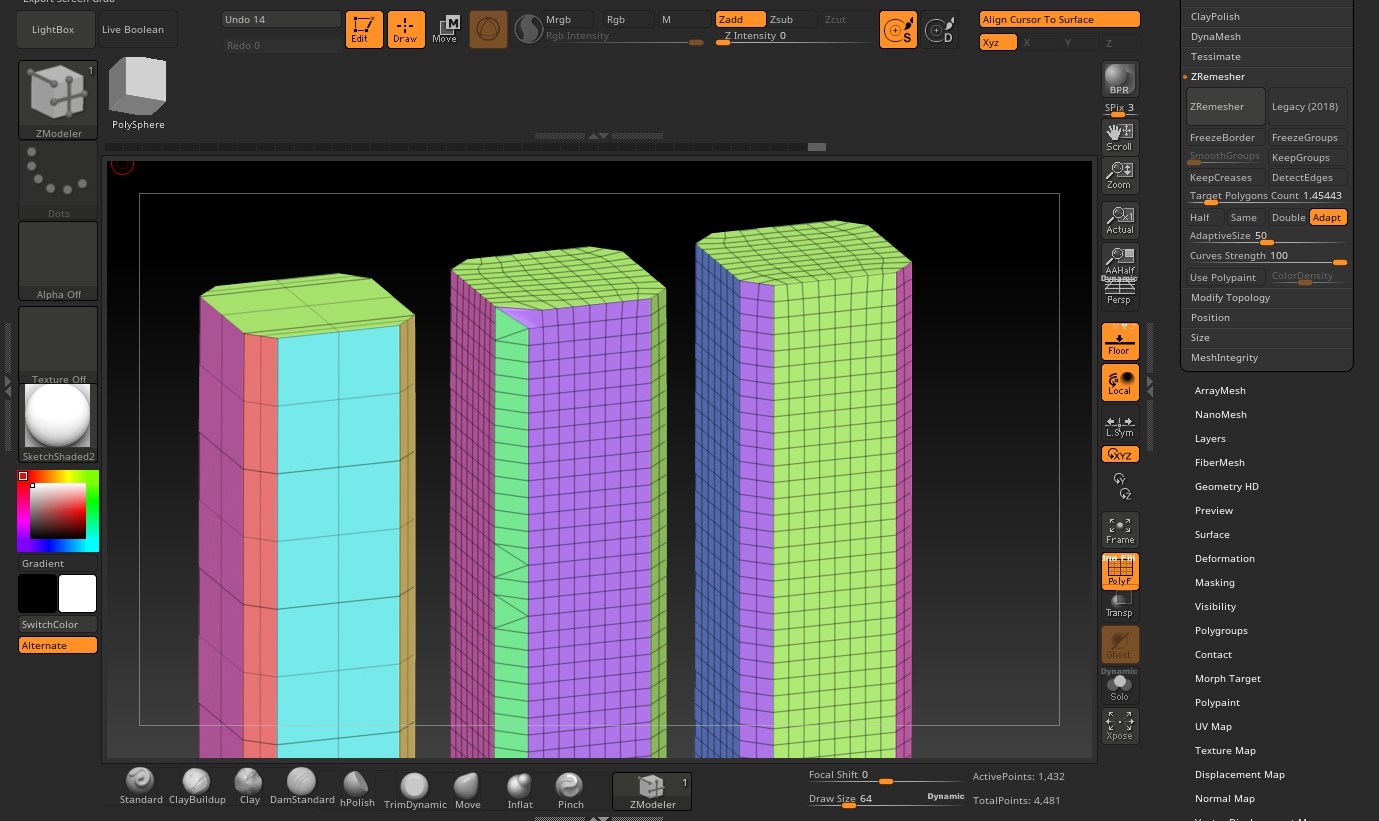The image size is (1379, 821).
Task: Open the Alpha Off selector
Action: [58, 261]
